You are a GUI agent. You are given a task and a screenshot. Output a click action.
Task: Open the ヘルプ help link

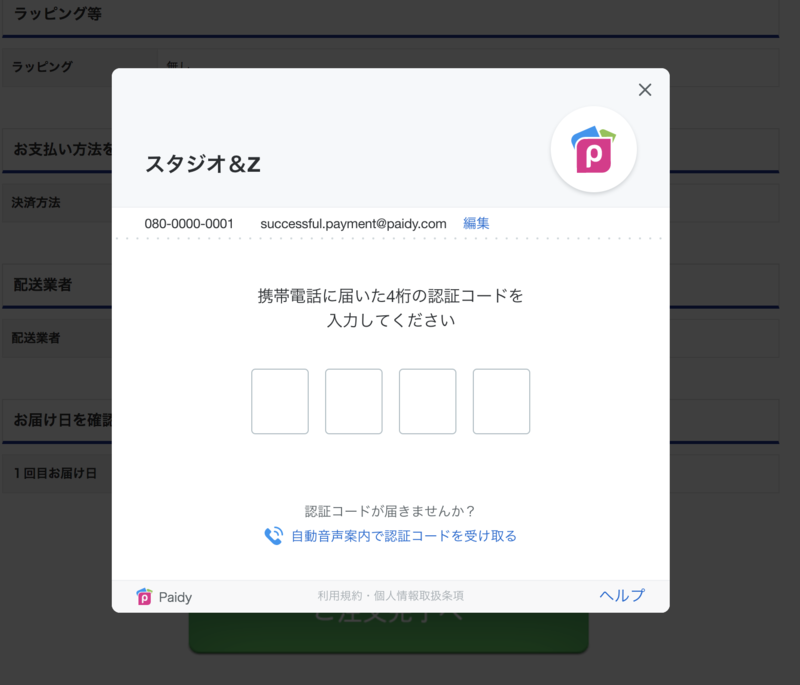[622, 595]
